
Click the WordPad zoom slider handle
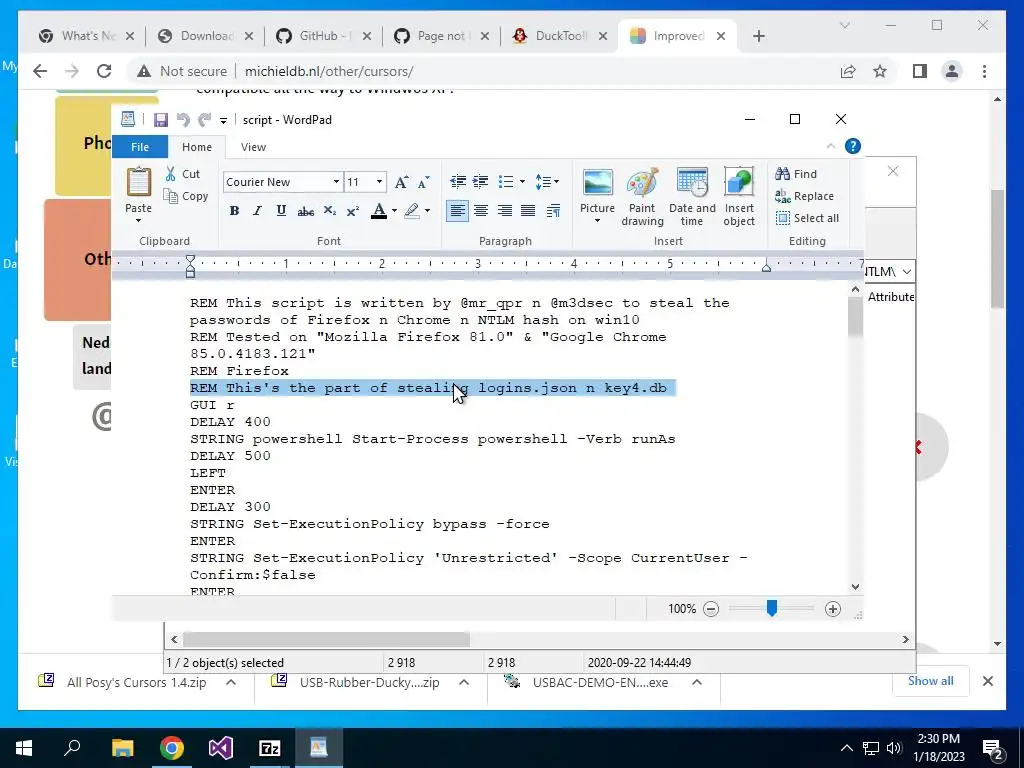pyautogui.click(x=771, y=609)
